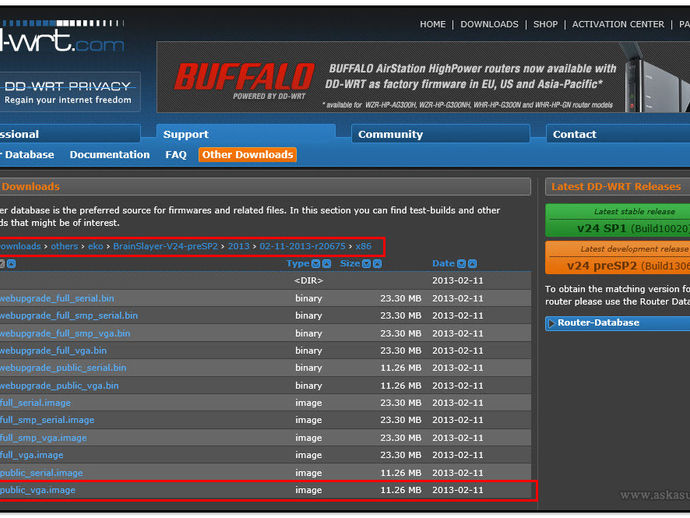The height and width of the screenshot is (518, 690).
Task: Open the Router-Database button
Action: (618, 323)
